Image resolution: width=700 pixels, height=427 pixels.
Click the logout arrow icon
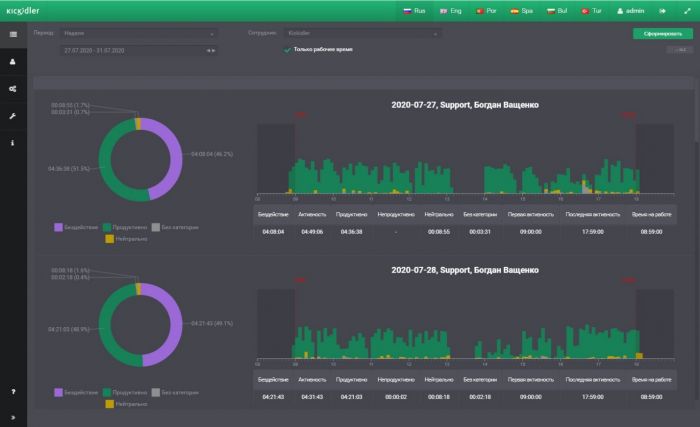coord(662,11)
